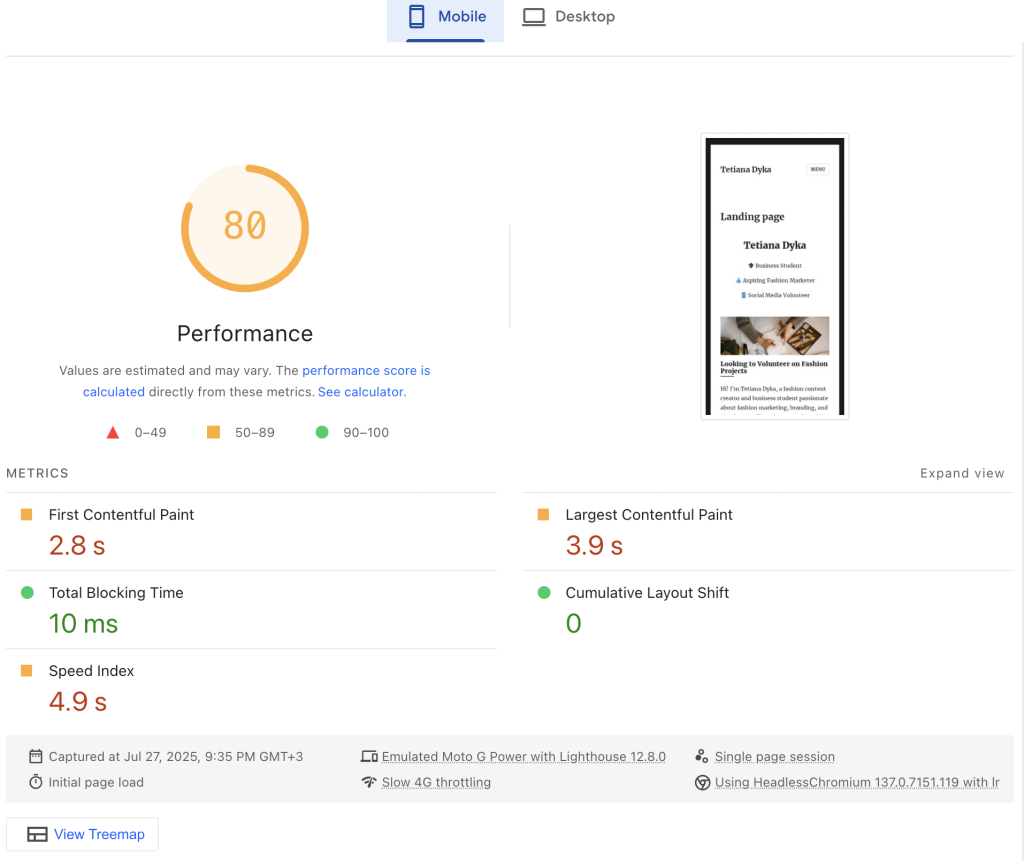
Task: Click the desktop laptop icon in tab
Action: tap(534, 17)
